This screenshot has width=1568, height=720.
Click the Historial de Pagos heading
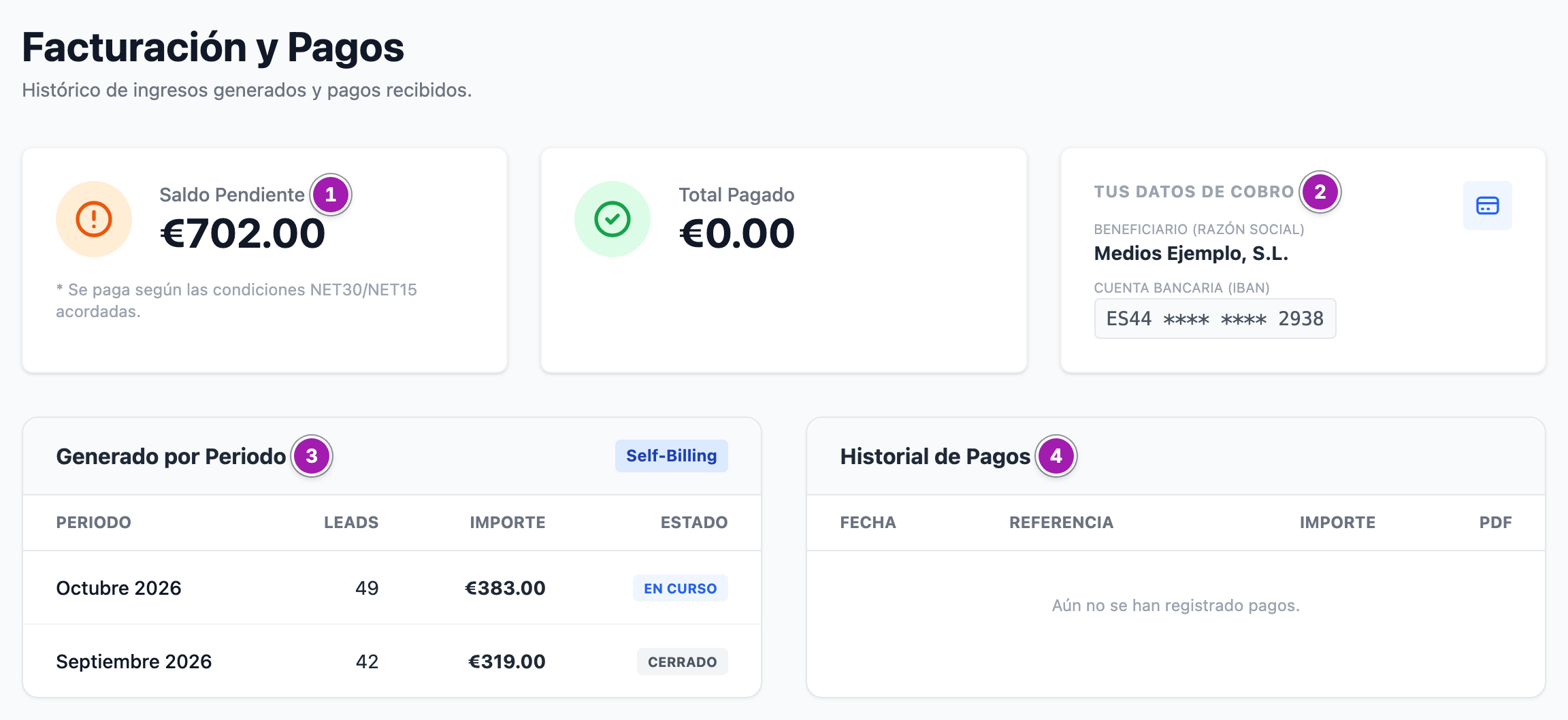[935, 456]
